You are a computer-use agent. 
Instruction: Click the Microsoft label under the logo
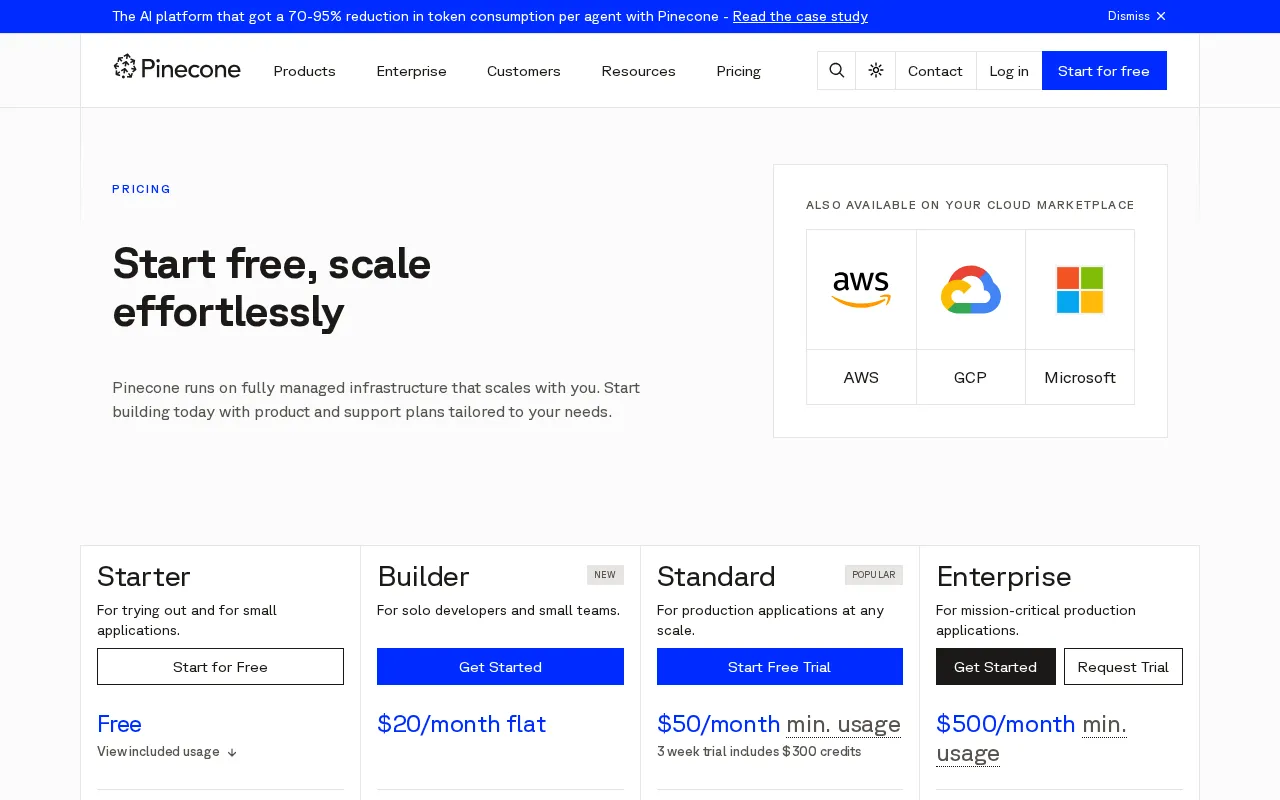click(1080, 378)
